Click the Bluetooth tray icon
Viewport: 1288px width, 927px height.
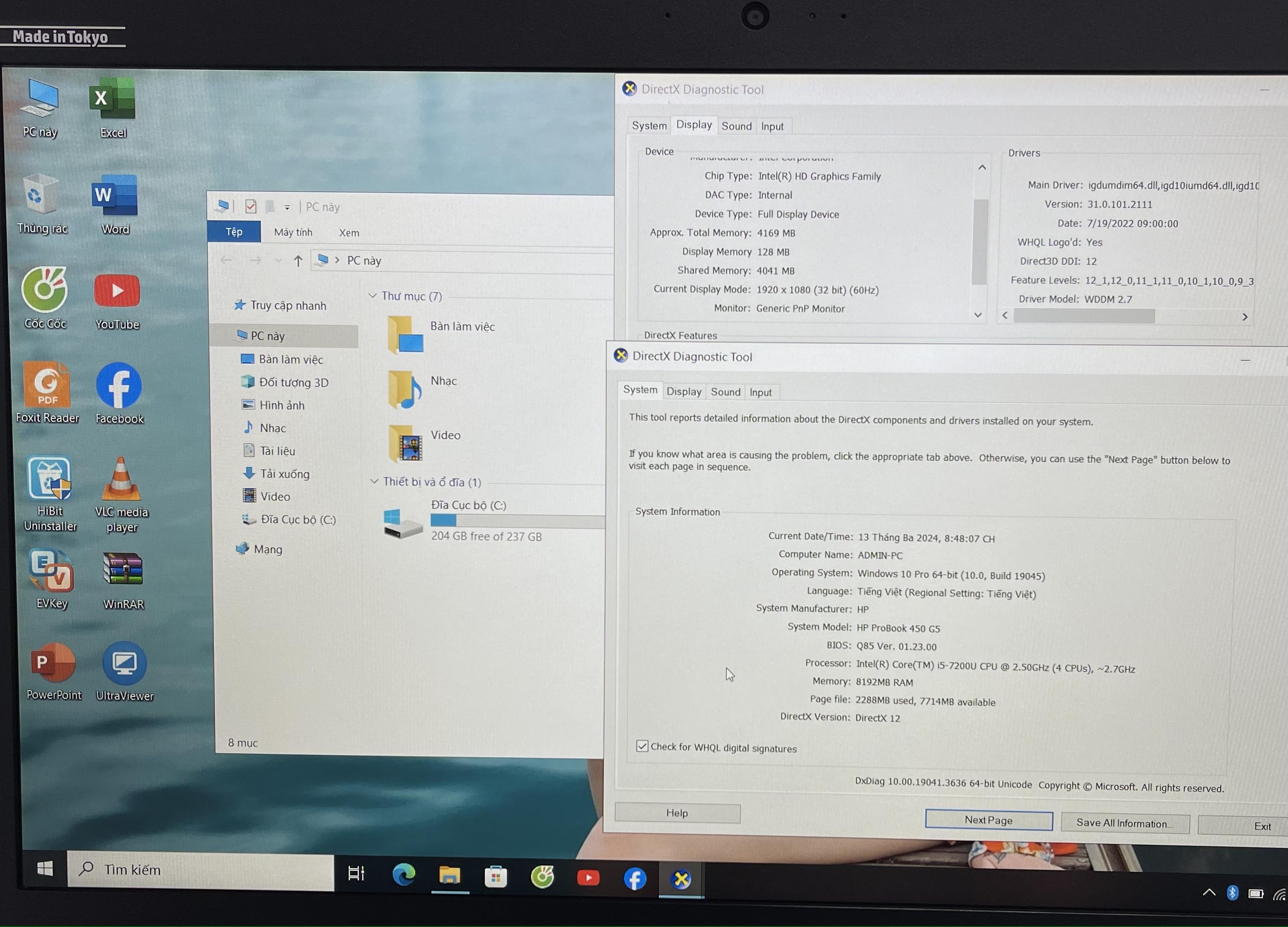click(1232, 893)
